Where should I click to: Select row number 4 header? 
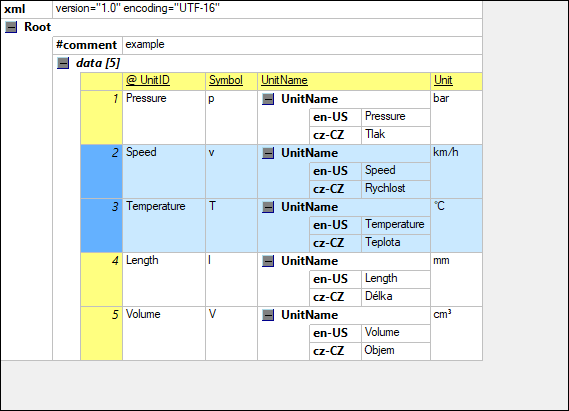click(x=102, y=279)
